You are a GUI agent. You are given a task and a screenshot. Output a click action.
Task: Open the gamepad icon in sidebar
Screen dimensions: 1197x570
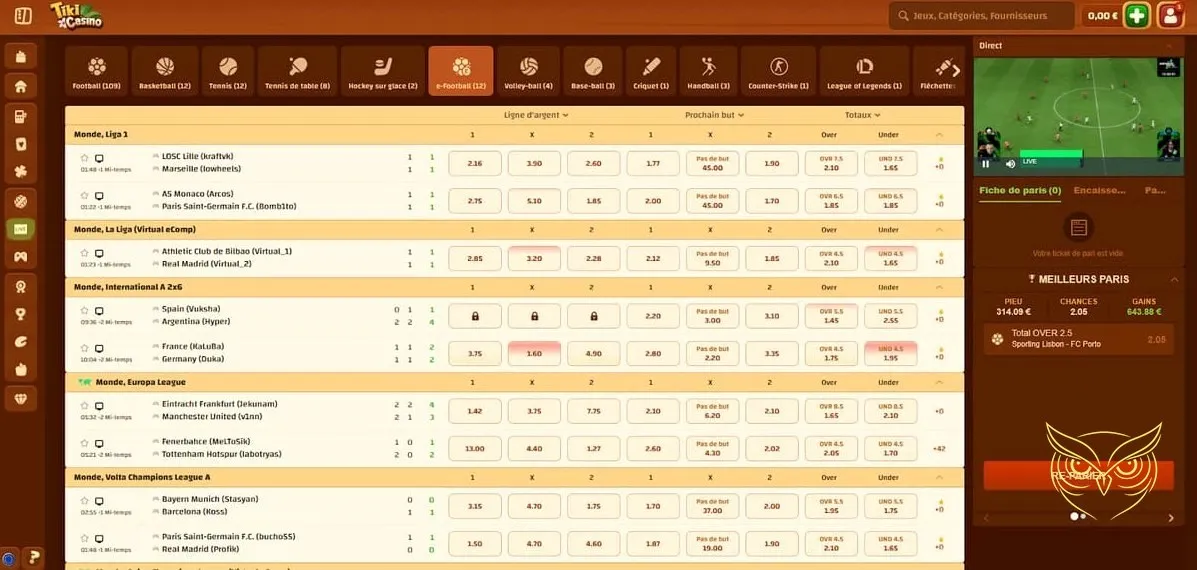[x=21, y=256]
